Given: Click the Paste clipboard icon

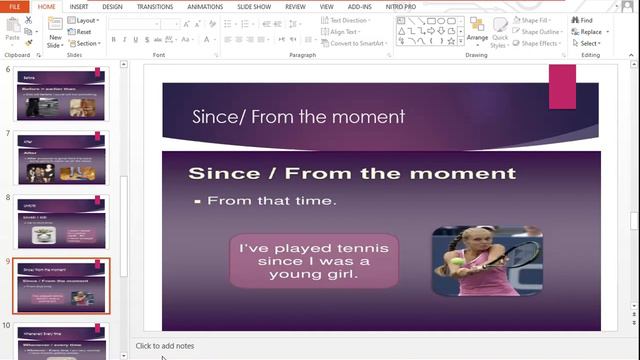Looking at the screenshot, I should (x=13, y=25).
